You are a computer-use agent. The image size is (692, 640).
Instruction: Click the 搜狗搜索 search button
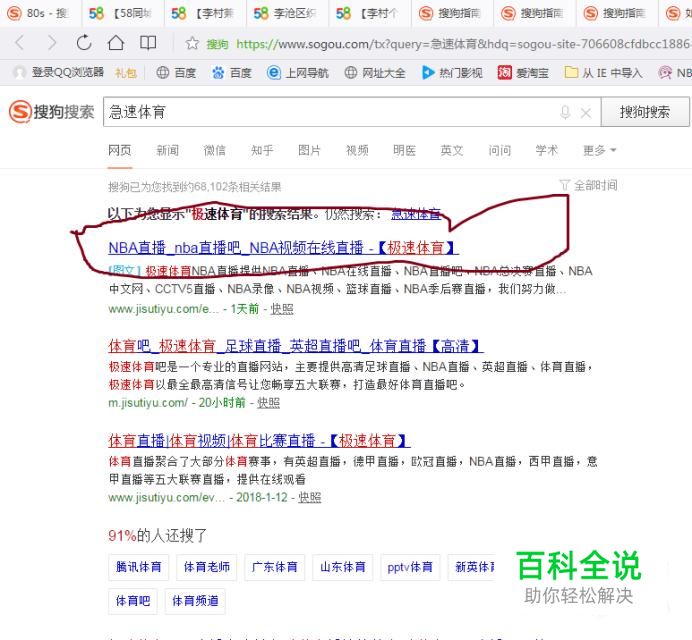click(645, 112)
